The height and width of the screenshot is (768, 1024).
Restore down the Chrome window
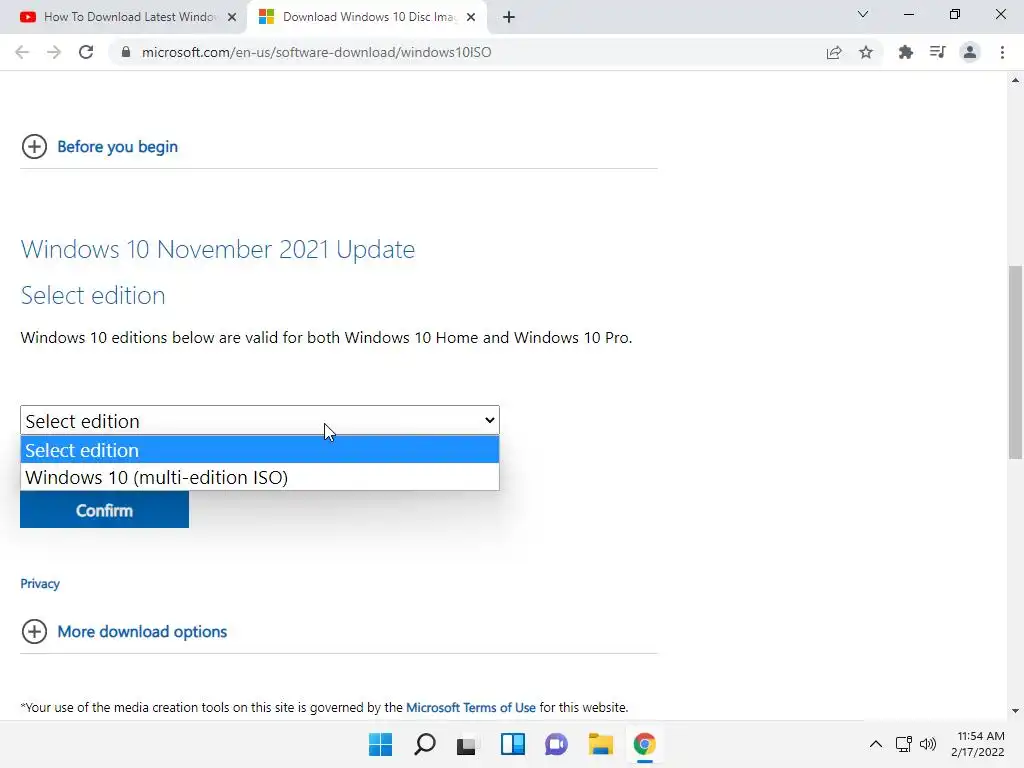point(955,14)
